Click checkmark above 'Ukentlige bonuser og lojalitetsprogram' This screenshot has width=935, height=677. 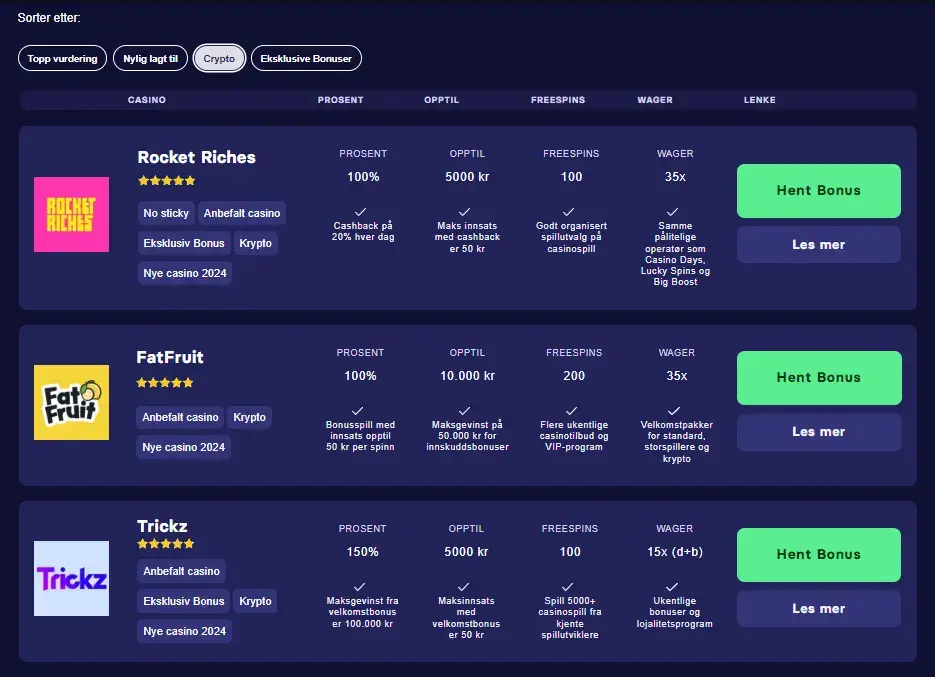tap(672, 587)
